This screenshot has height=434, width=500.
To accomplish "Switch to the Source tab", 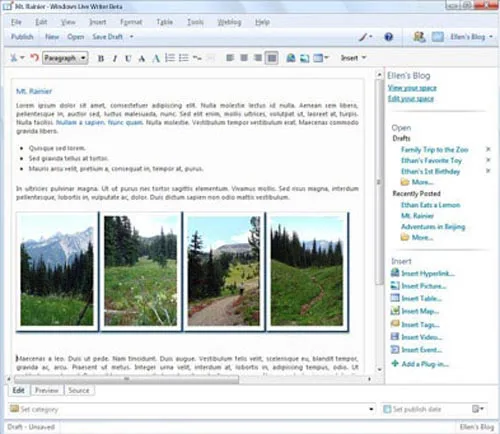I will (79, 390).
